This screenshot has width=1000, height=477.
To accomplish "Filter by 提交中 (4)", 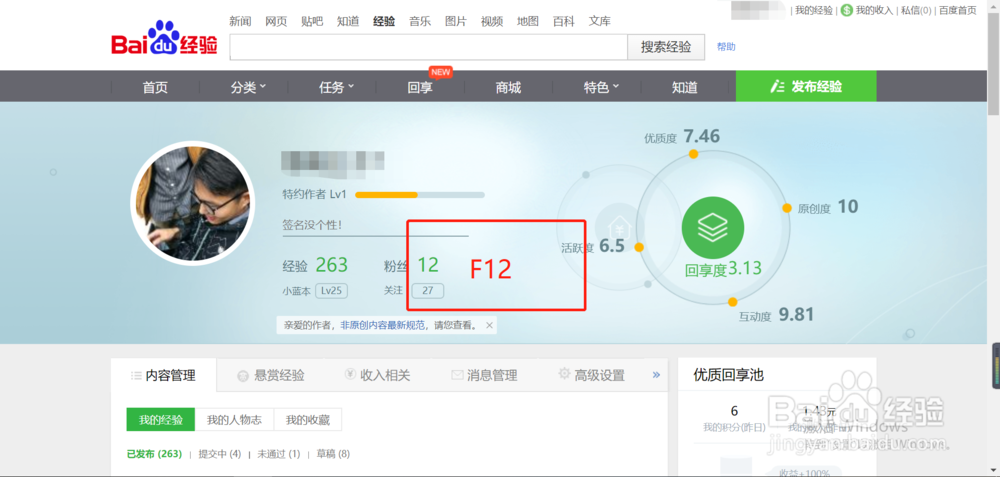I will click(x=220, y=454).
